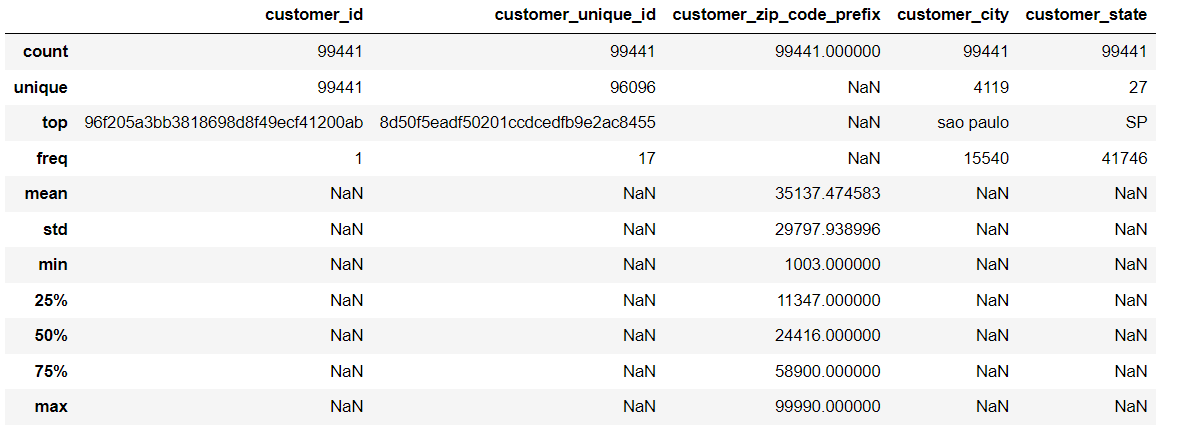Select the 75% row label

51,370
